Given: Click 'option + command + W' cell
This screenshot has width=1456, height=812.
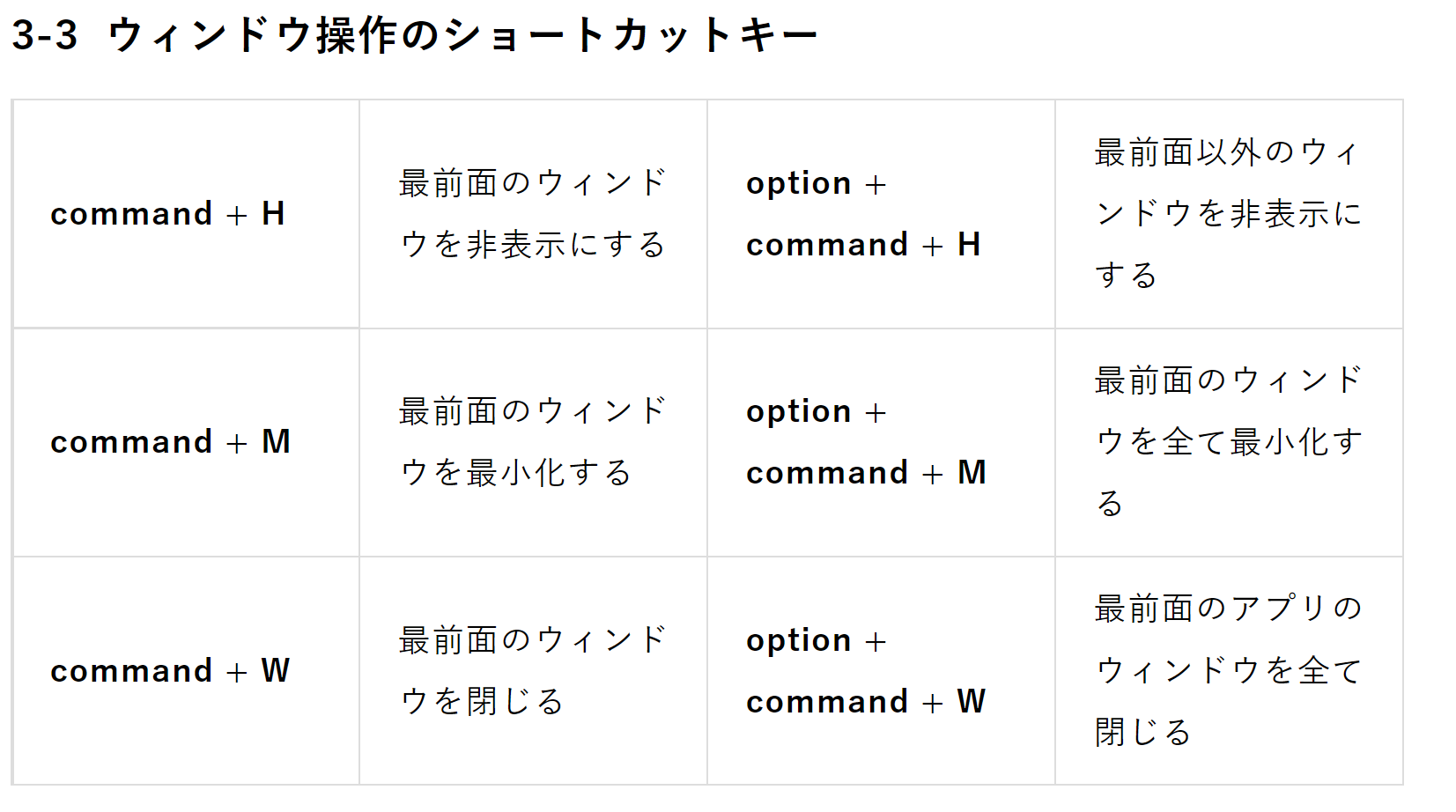Looking at the screenshot, I should pyautogui.click(x=866, y=671).
